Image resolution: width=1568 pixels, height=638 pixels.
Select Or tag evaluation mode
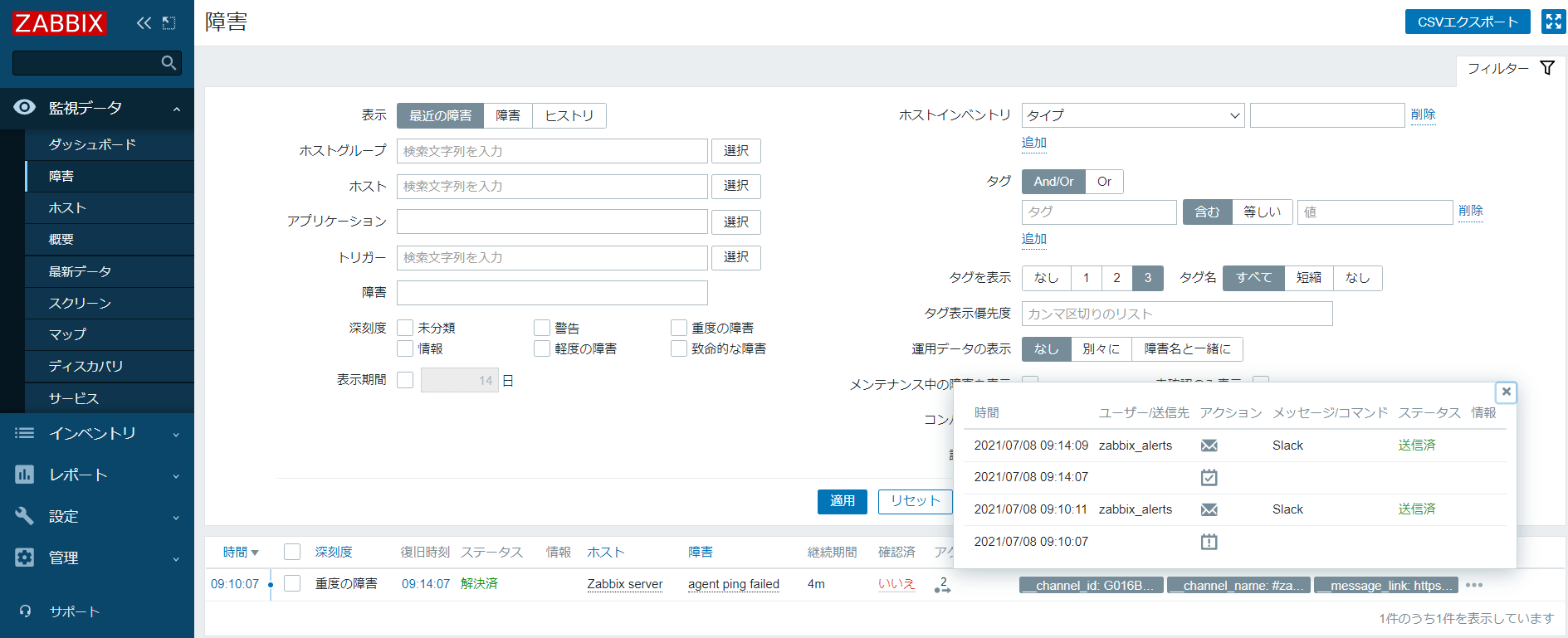click(1104, 182)
